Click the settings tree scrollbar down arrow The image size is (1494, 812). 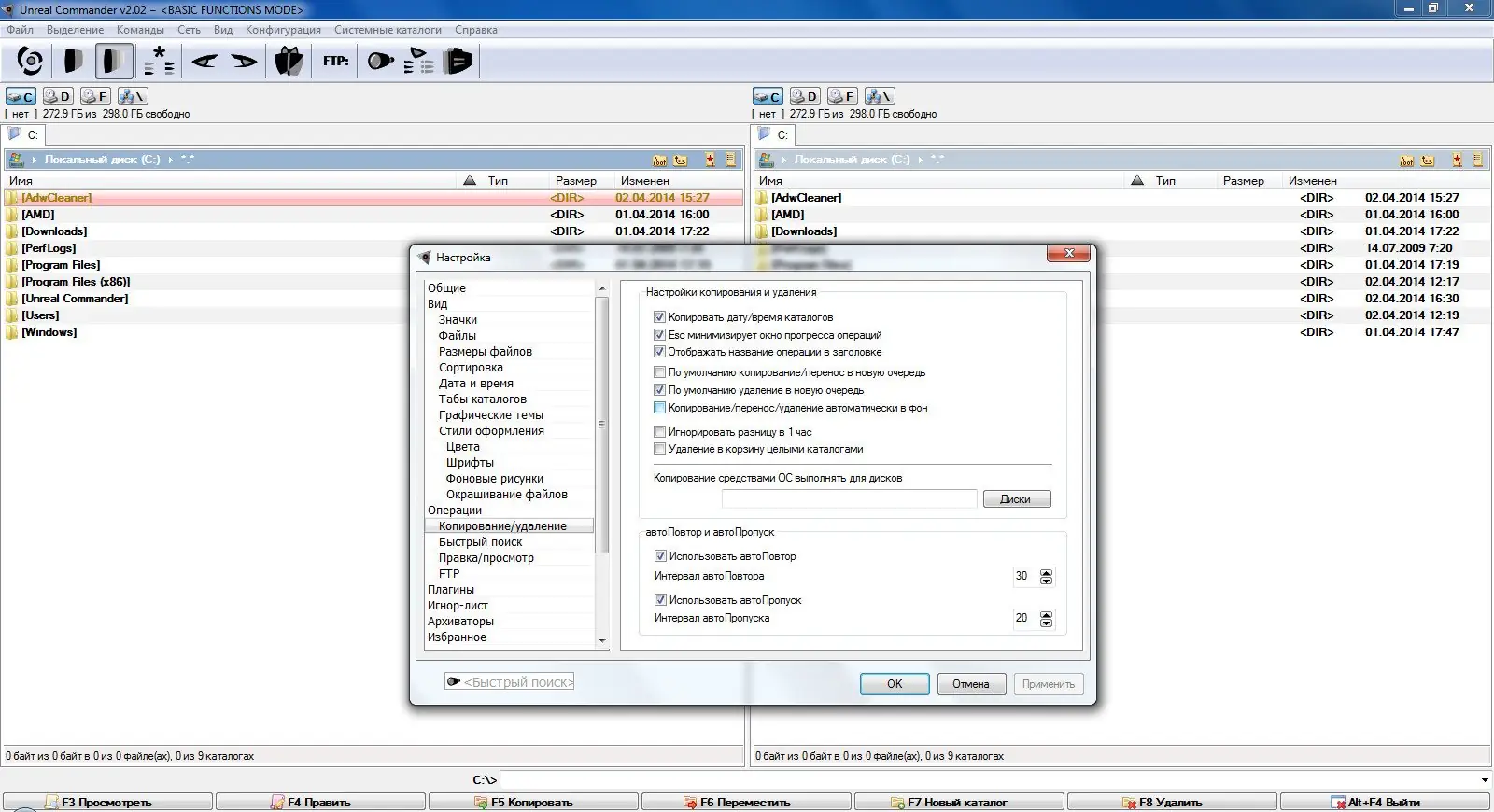pyautogui.click(x=602, y=641)
